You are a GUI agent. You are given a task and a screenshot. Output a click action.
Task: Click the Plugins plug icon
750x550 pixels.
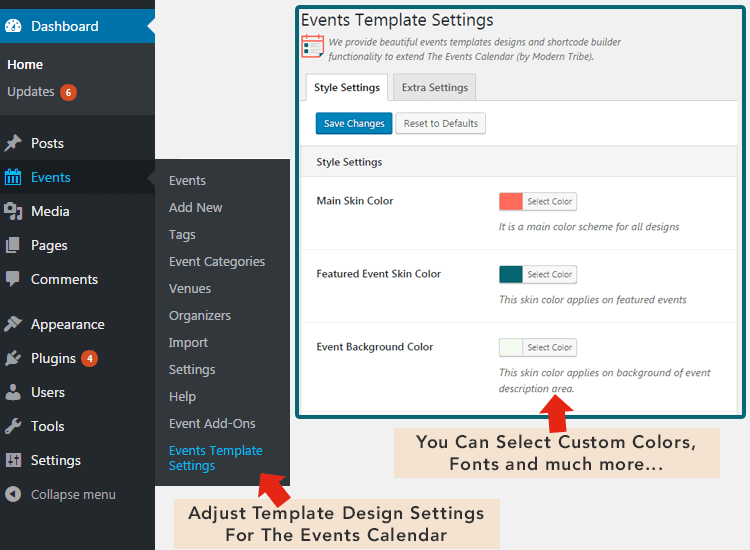[x=13, y=358]
